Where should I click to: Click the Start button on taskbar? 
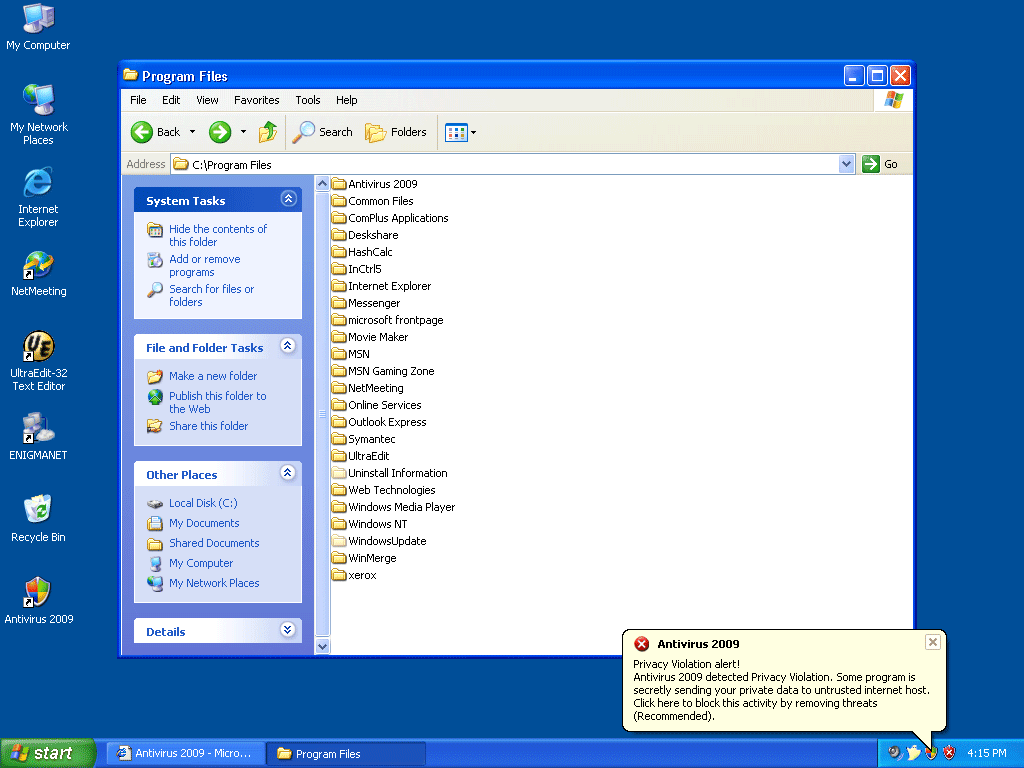pyautogui.click(x=47, y=753)
